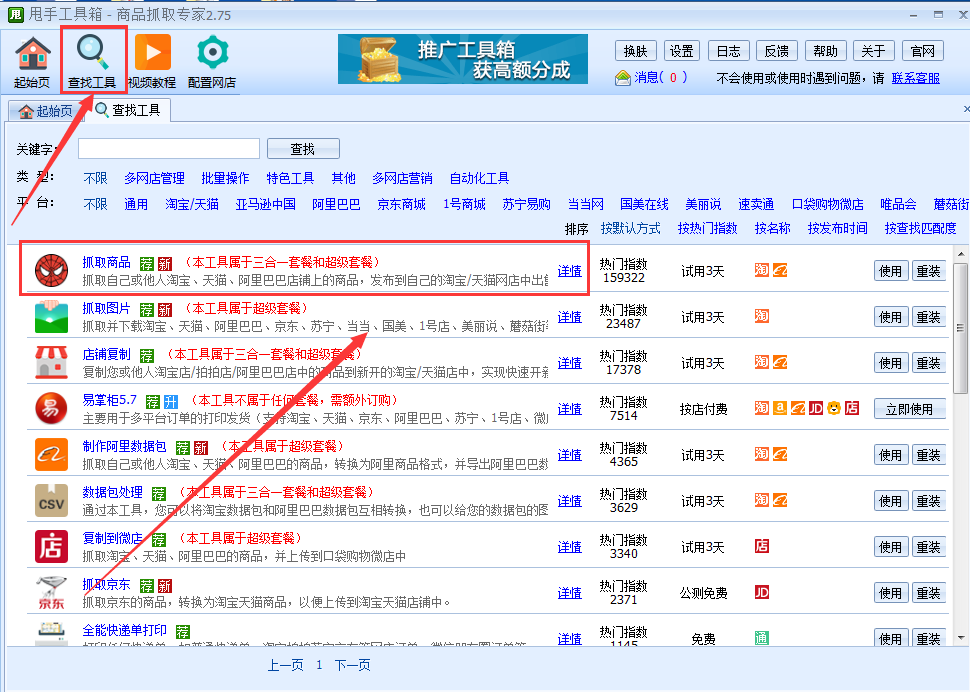
Task: Filter platform by 淘宝/天猫
Action: 192,205
